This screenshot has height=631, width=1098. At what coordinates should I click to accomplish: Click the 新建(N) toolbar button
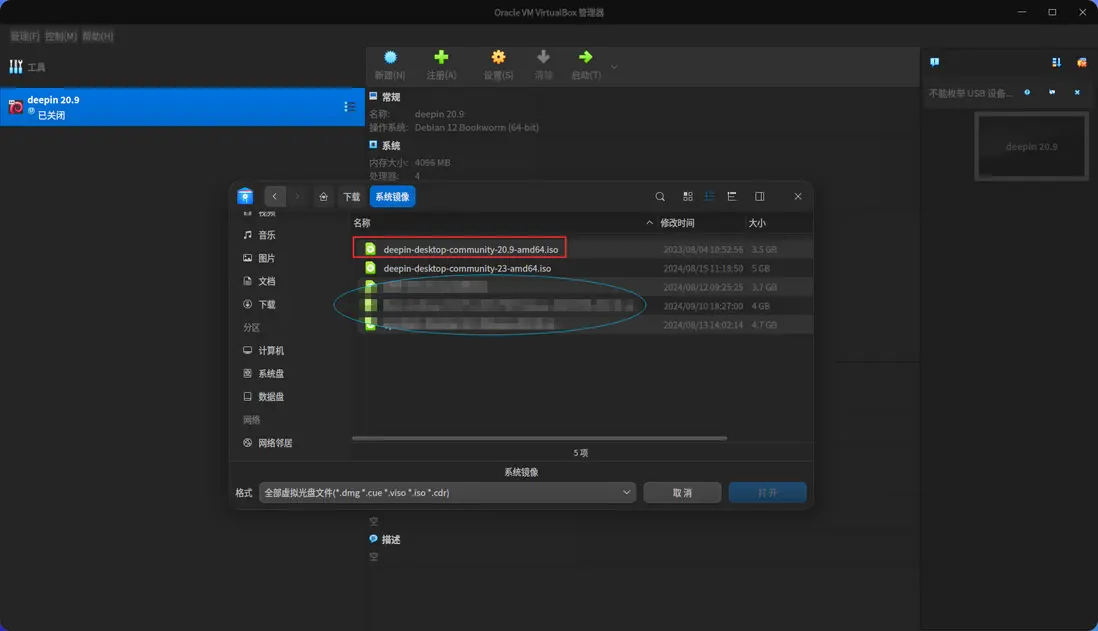(390, 65)
